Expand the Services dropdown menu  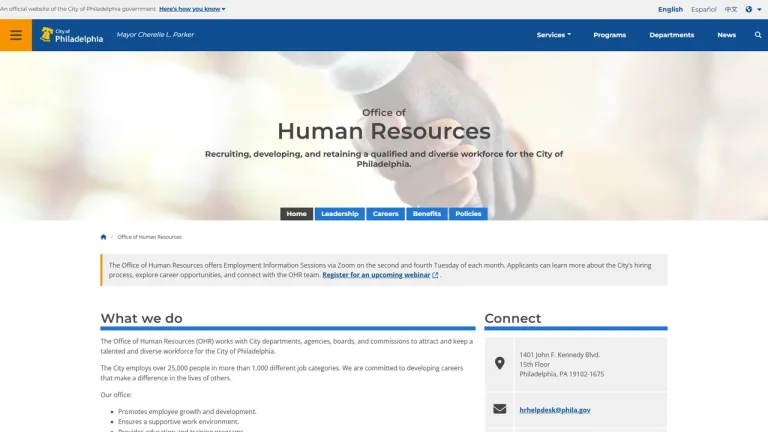553,35
